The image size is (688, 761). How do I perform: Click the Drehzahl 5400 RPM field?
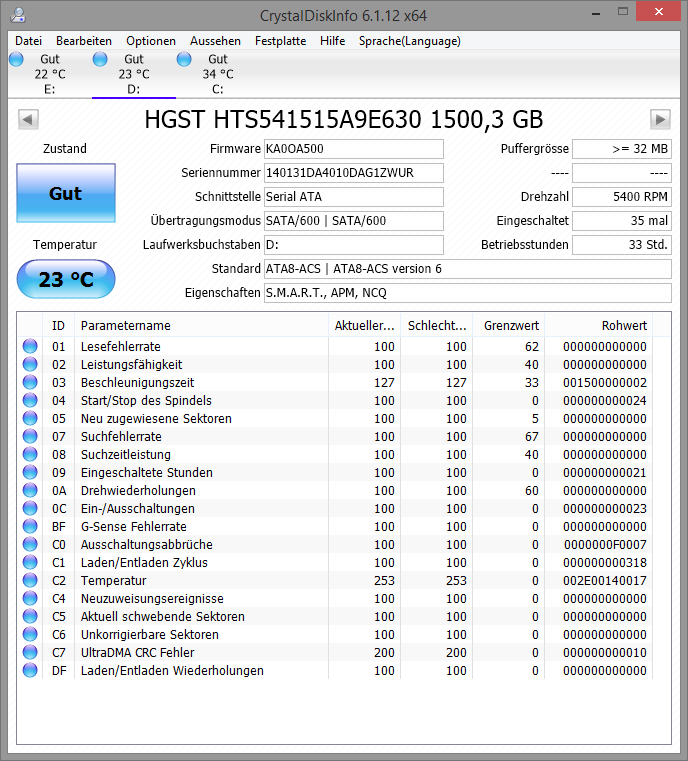(x=622, y=197)
